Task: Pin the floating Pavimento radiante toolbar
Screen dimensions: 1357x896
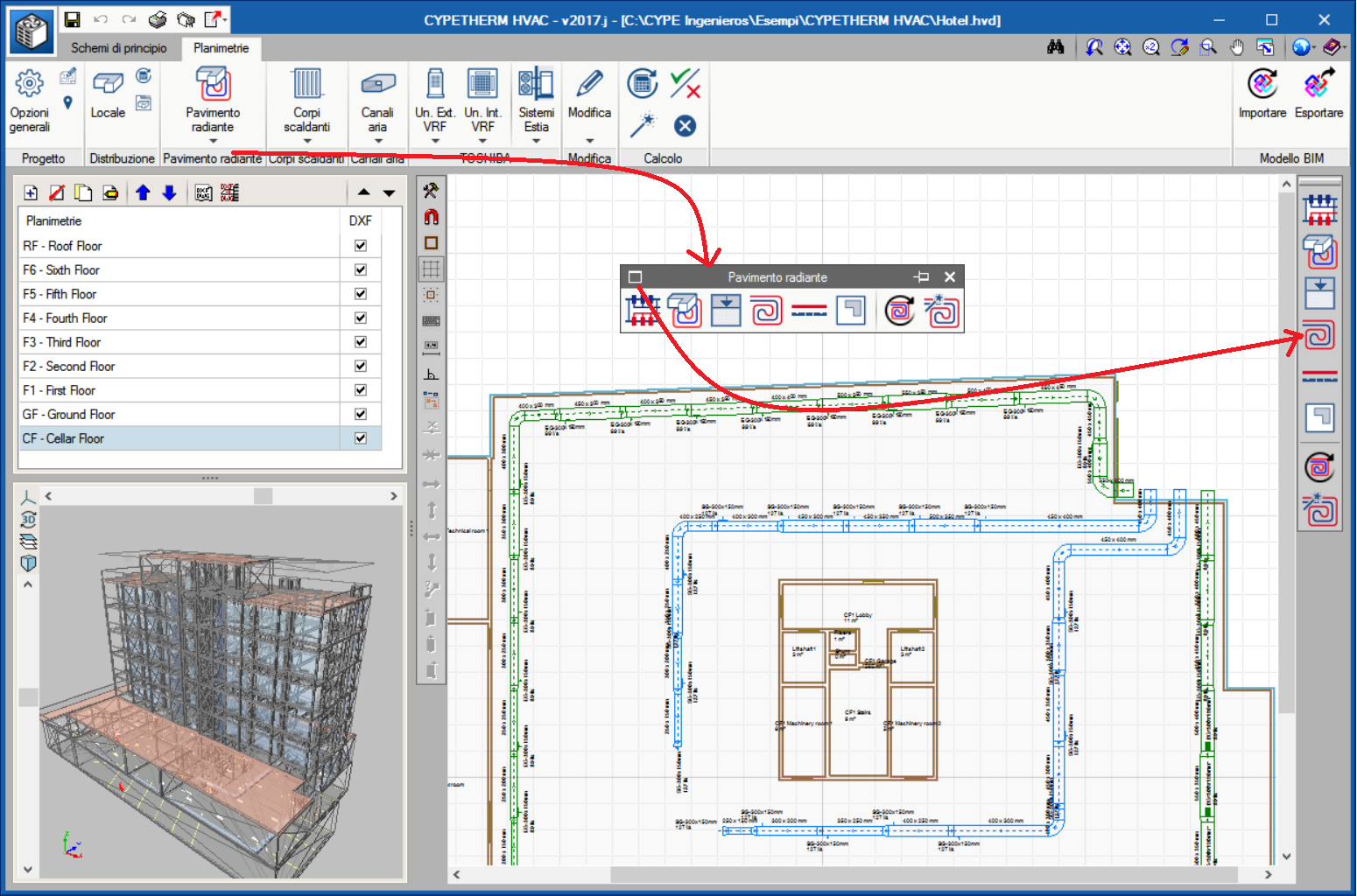Action: coord(921,276)
